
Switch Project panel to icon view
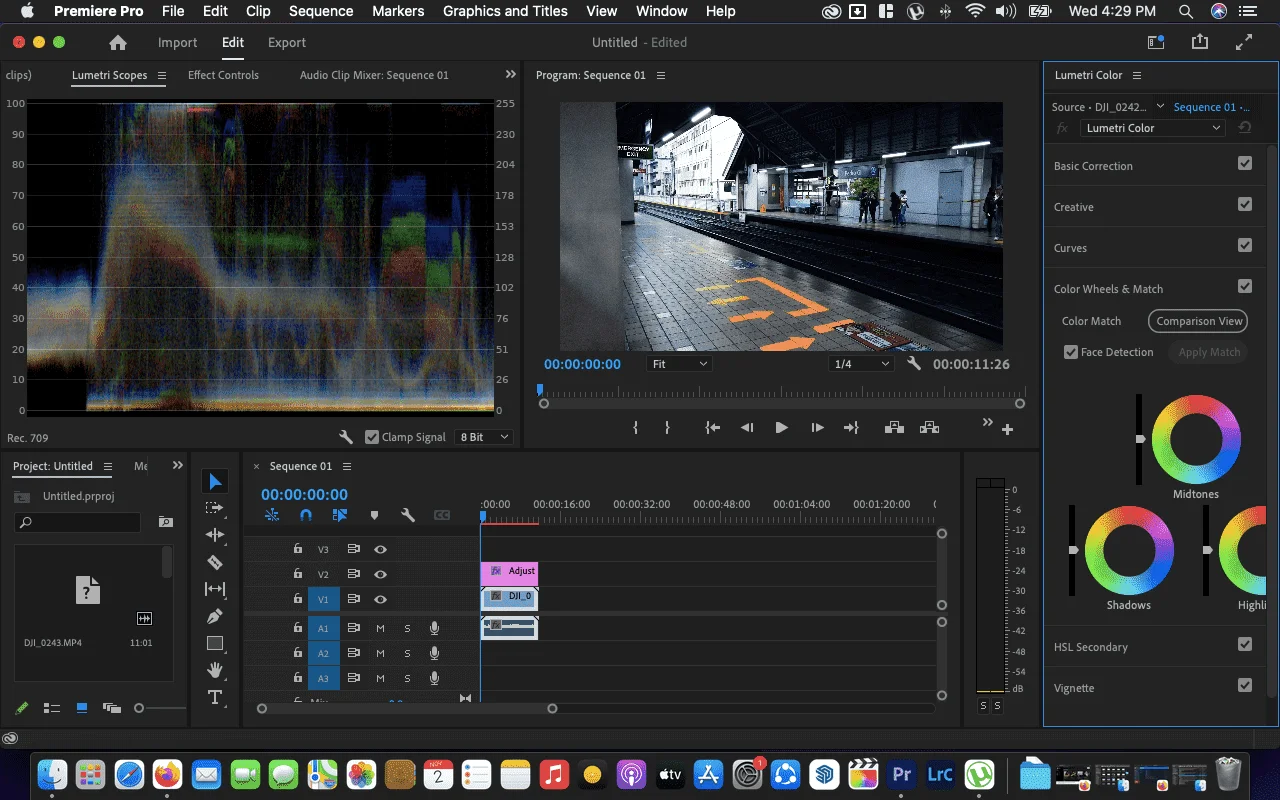point(82,708)
